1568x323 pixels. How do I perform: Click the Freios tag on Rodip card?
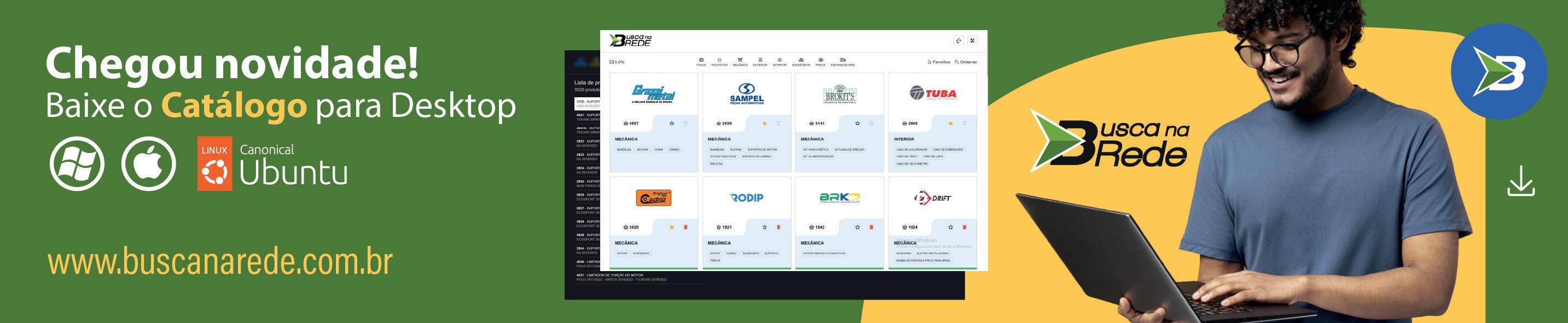(715, 260)
